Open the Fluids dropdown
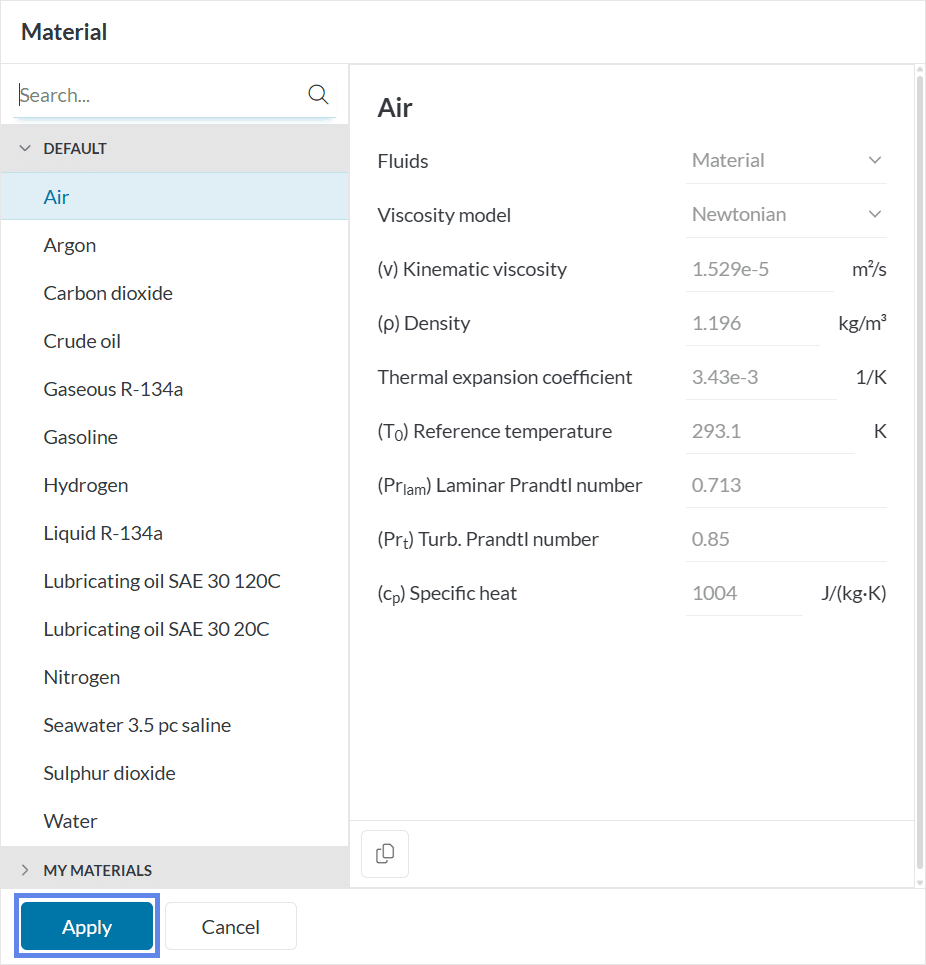 tap(786, 161)
